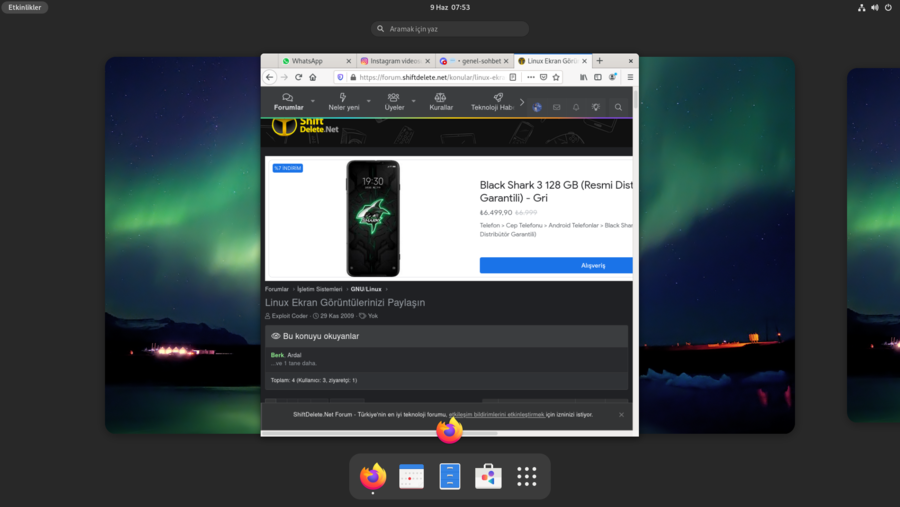
Task: Open Teknoloji Haberleri nav item
Action: pos(492,102)
